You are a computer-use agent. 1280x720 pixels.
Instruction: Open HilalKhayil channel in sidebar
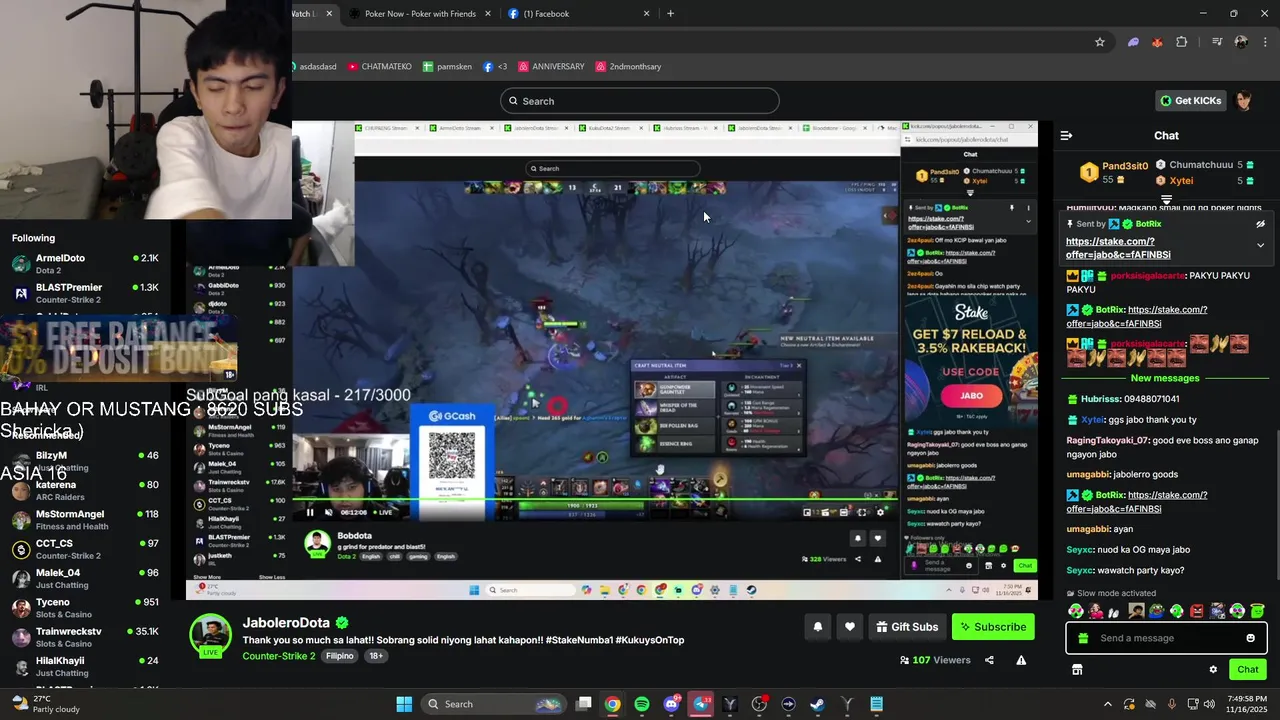point(85,666)
